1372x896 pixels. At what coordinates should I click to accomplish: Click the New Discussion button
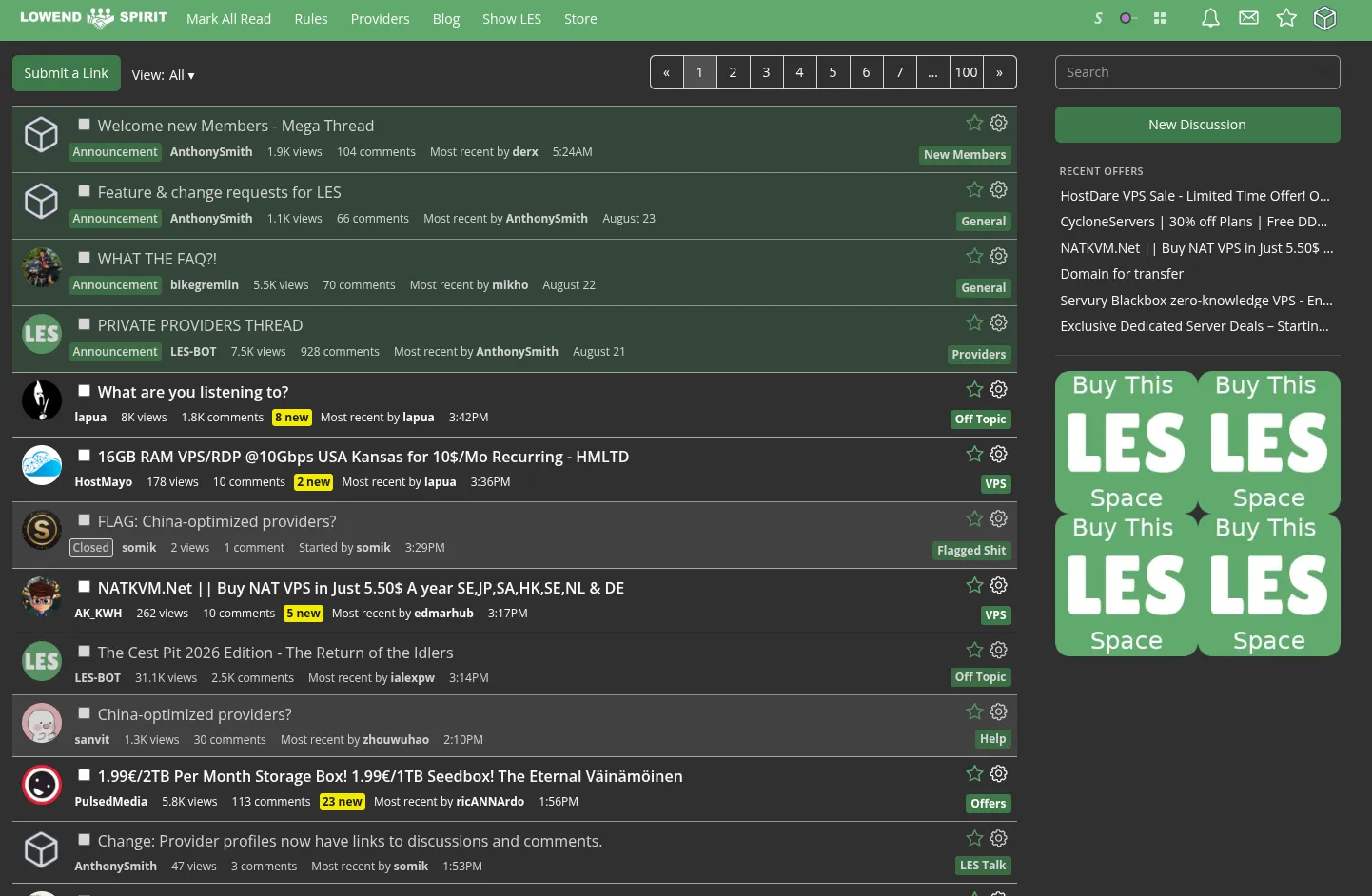point(1197,125)
